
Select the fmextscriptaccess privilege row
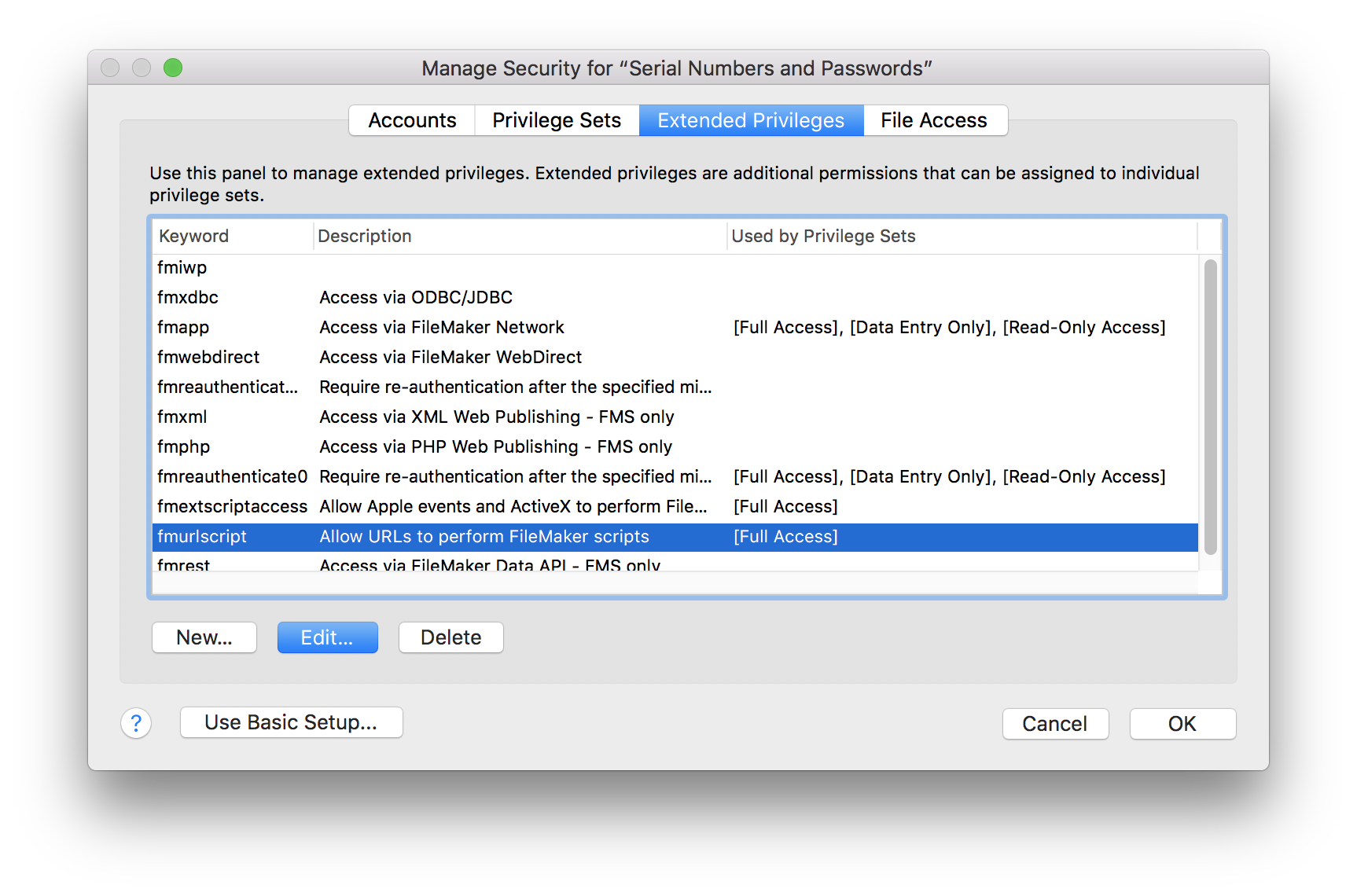point(232,506)
